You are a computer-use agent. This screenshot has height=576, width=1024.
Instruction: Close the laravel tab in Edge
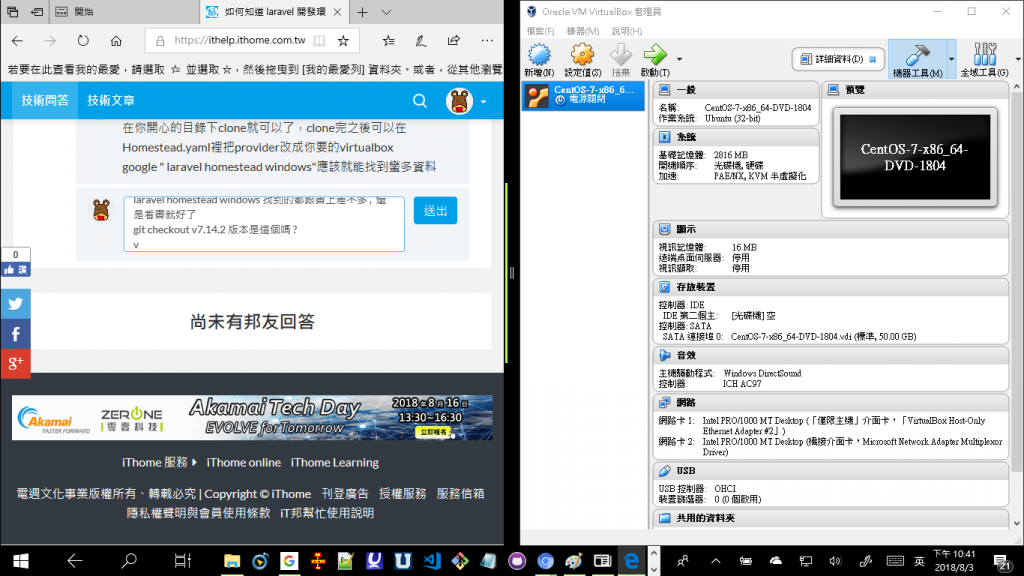[x=337, y=12]
